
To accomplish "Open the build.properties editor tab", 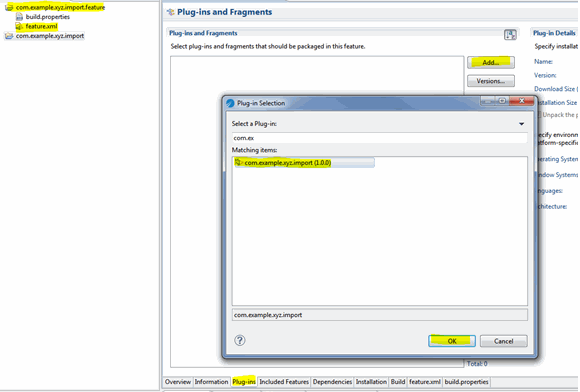I will click(x=466, y=382).
